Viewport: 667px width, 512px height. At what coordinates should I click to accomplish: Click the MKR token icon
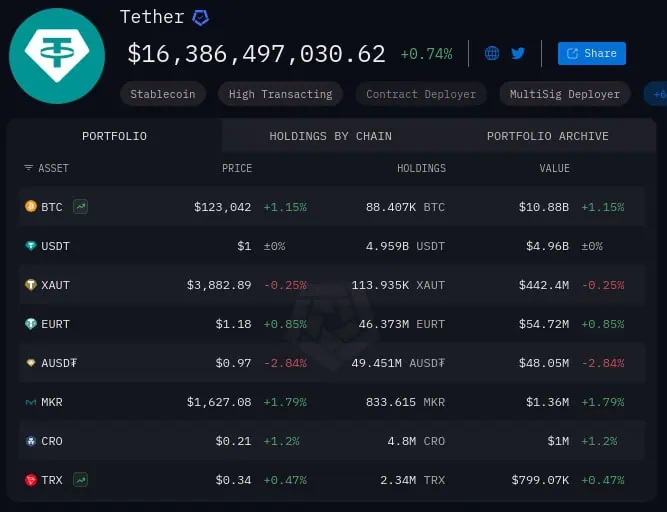(30, 402)
